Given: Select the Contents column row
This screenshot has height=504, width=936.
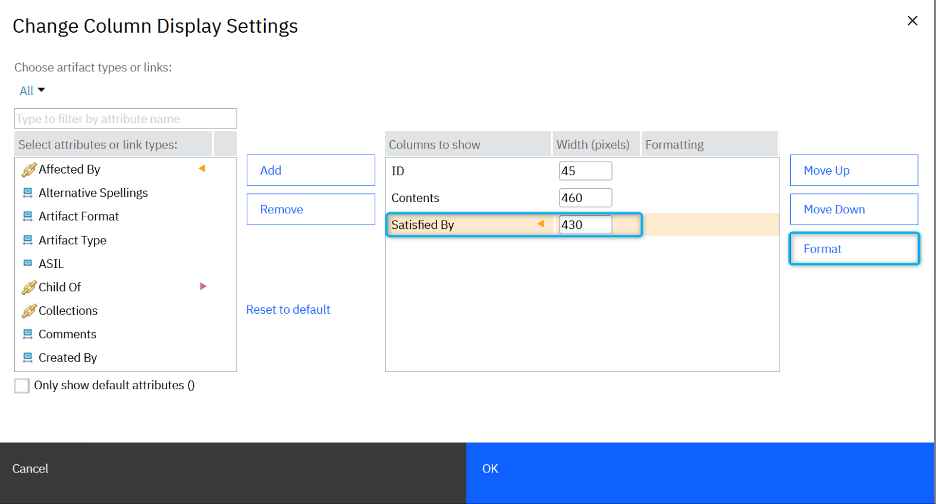Looking at the screenshot, I should click(582, 198).
